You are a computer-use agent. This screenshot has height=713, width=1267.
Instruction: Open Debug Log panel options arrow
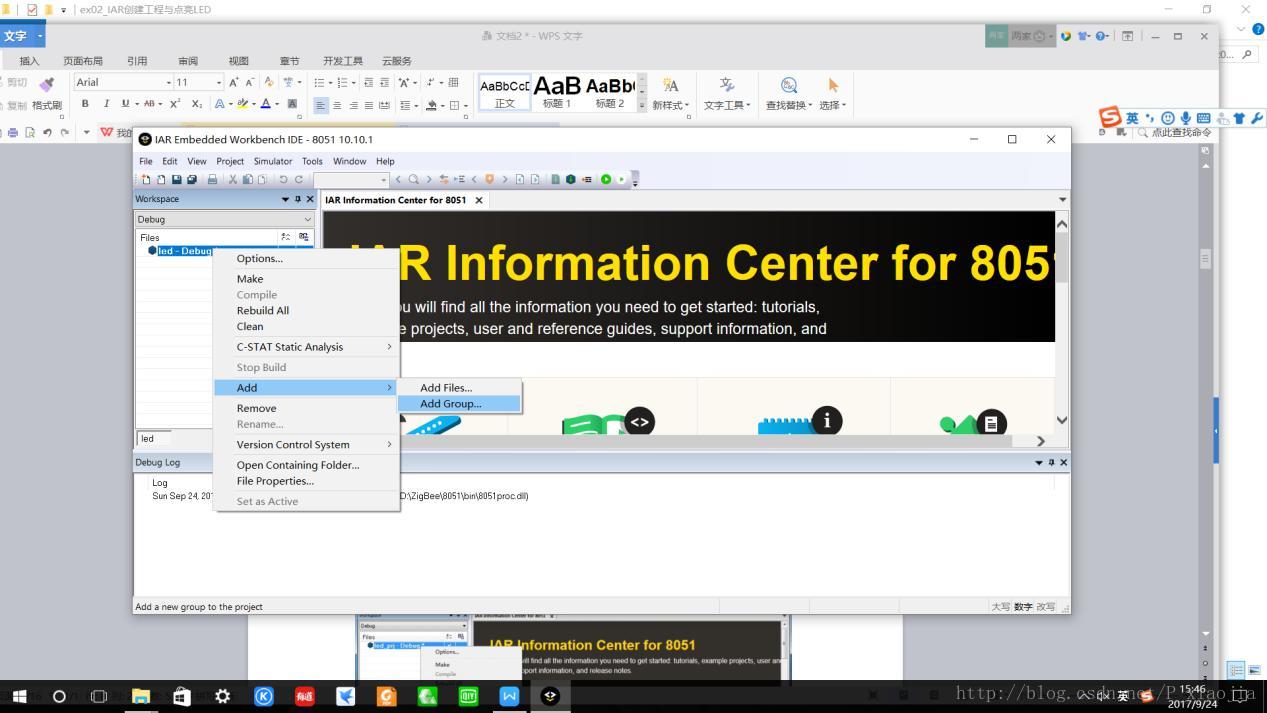[1039, 462]
